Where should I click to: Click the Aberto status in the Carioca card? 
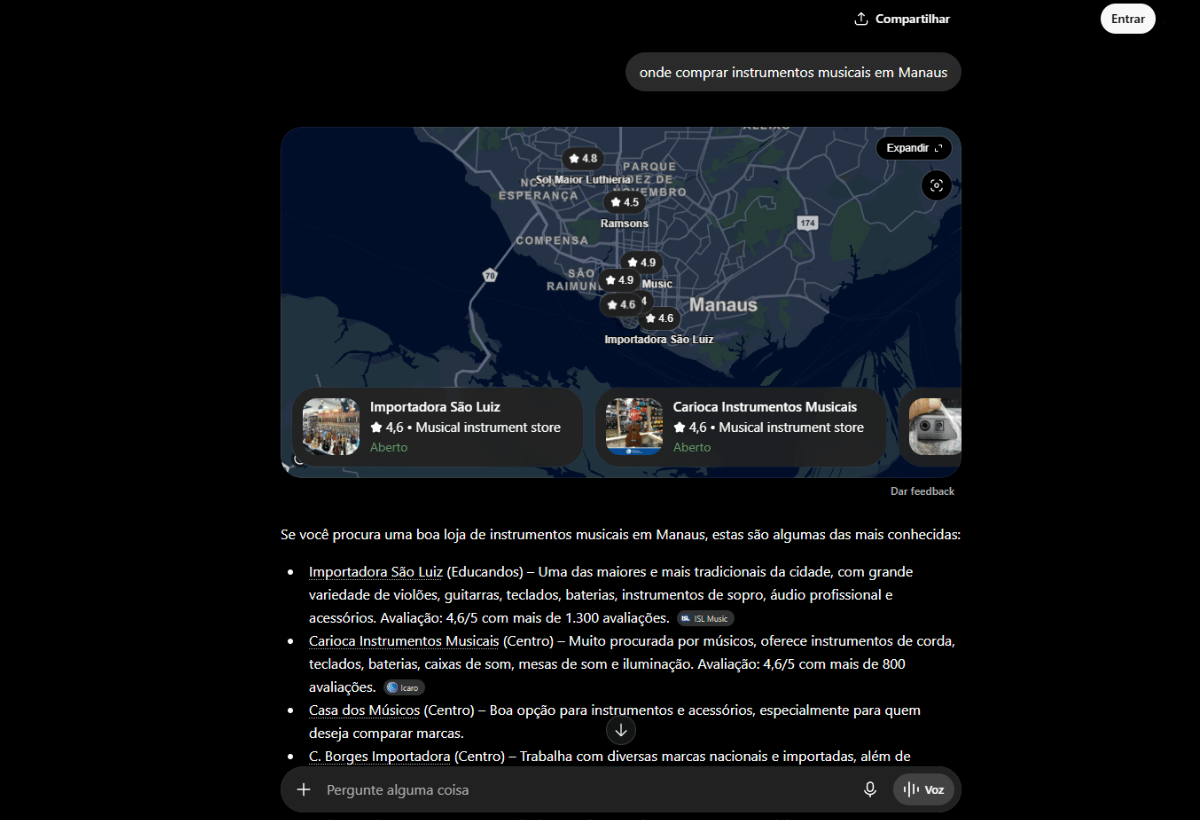pos(692,447)
